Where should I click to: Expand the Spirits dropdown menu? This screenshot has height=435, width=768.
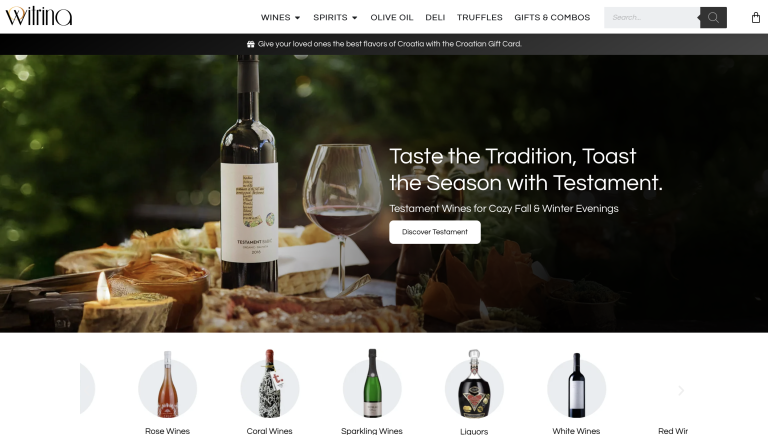click(335, 18)
